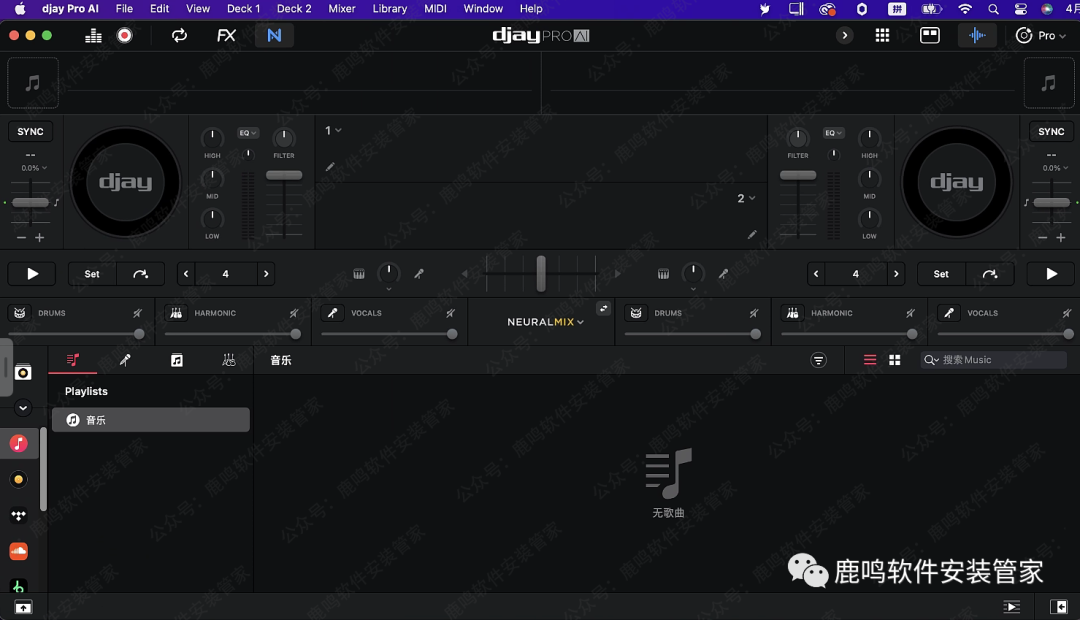Open the left deck EQ dropdown
Viewport: 1080px width, 620px height.
pos(248,133)
